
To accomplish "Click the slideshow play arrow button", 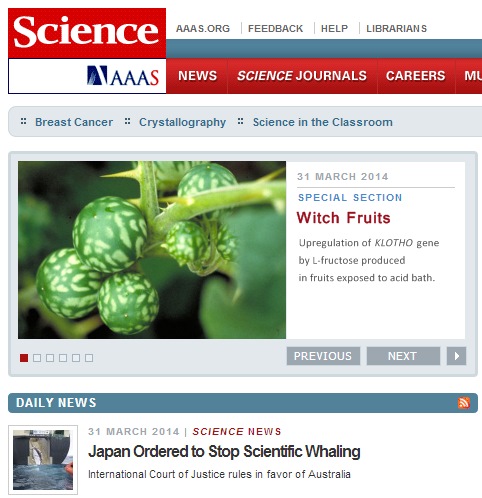I will [x=456, y=356].
